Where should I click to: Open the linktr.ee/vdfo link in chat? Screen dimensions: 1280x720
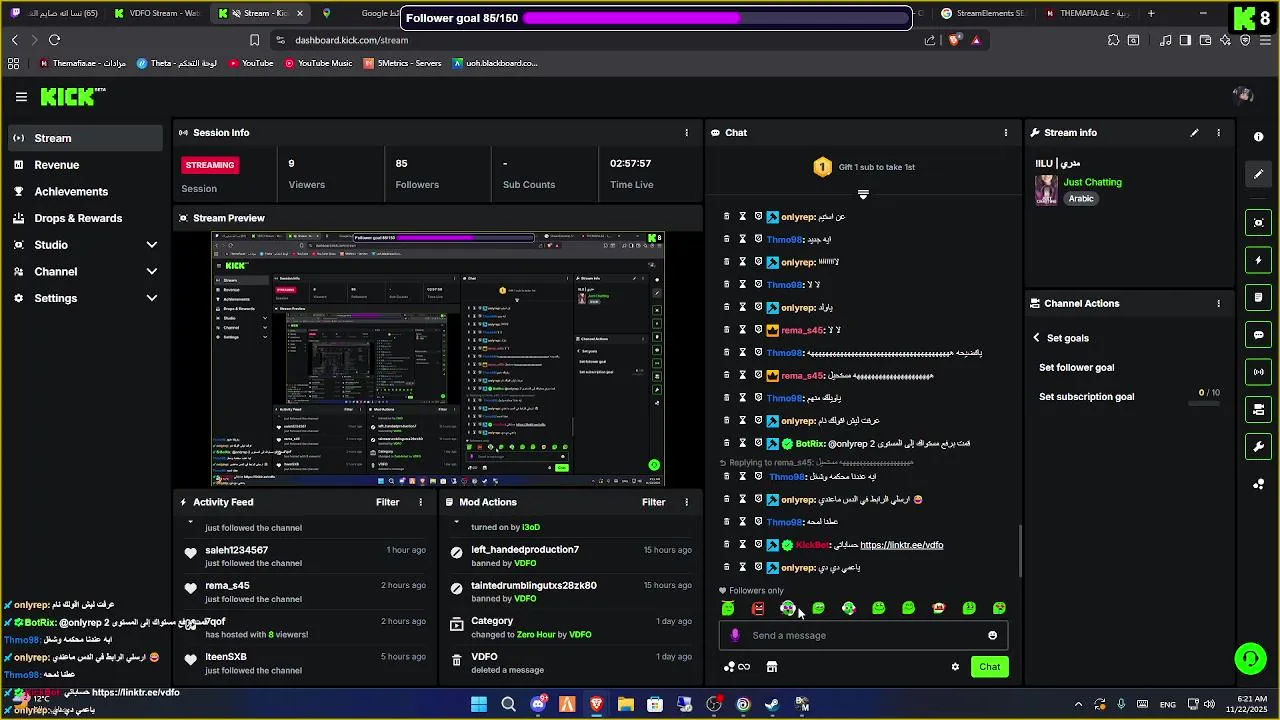point(901,546)
